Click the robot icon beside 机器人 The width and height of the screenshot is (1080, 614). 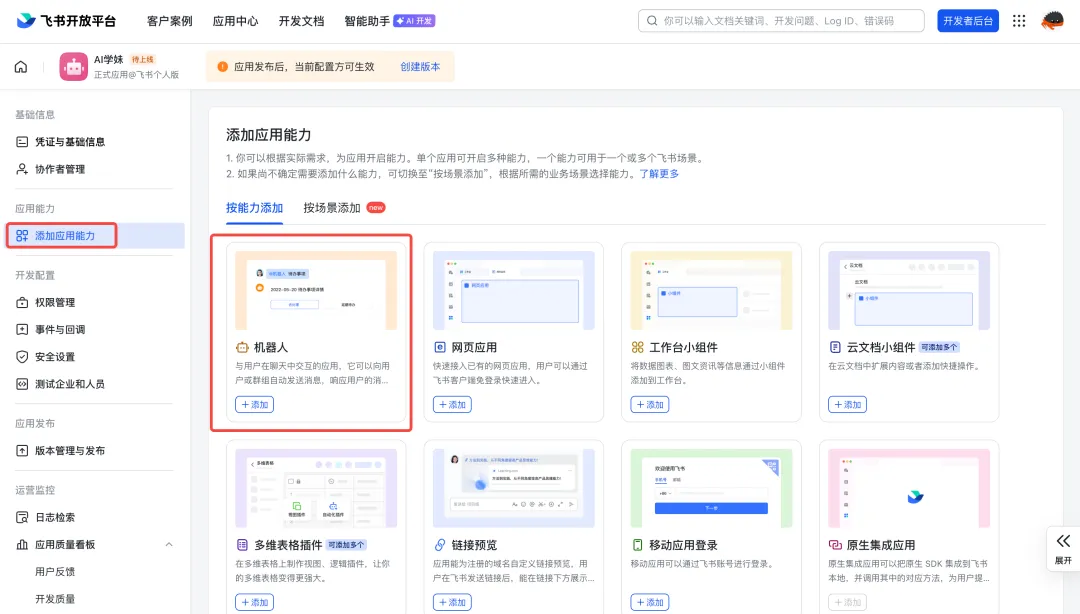[x=242, y=347]
